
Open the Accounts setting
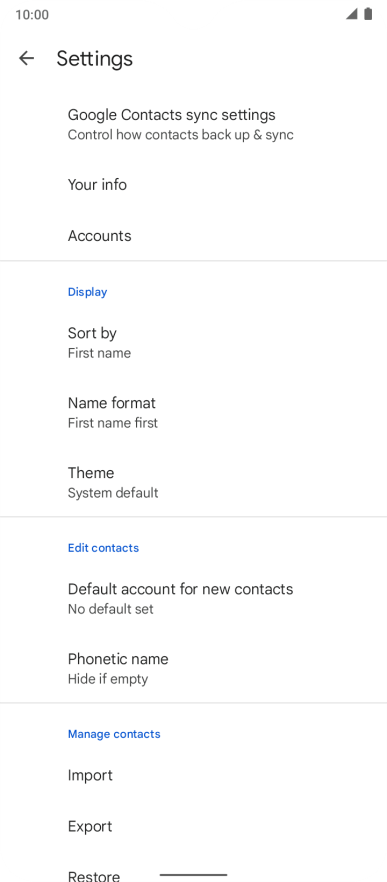(194, 235)
